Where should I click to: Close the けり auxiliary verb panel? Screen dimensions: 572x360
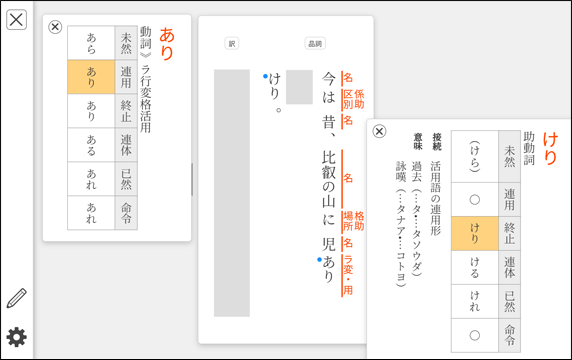pos(379,131)
